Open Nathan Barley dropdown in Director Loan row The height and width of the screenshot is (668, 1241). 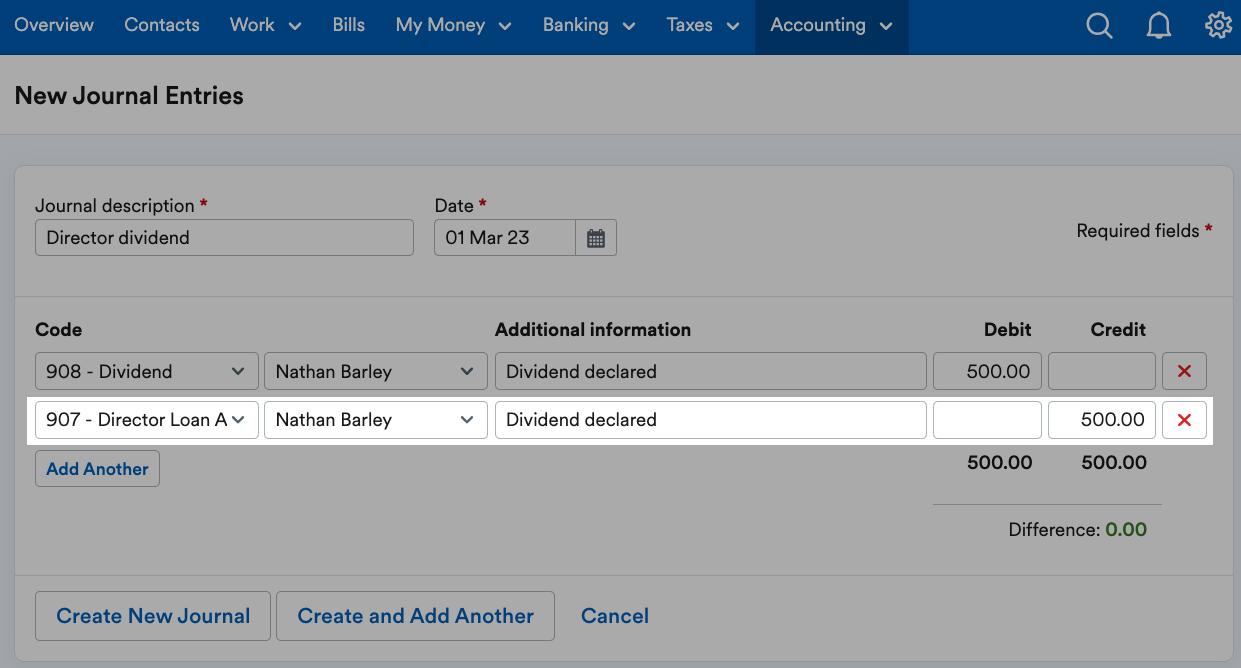376,420
